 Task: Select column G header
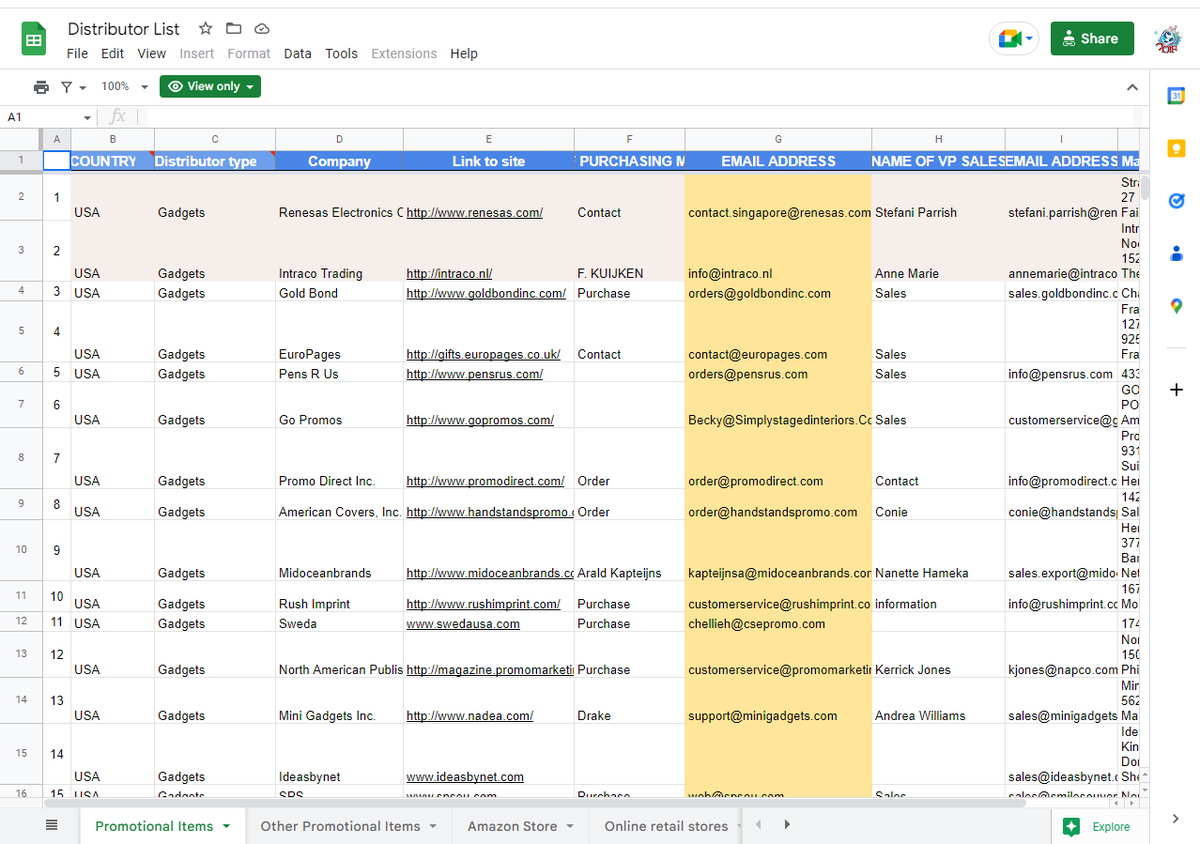tap(778, 139)
